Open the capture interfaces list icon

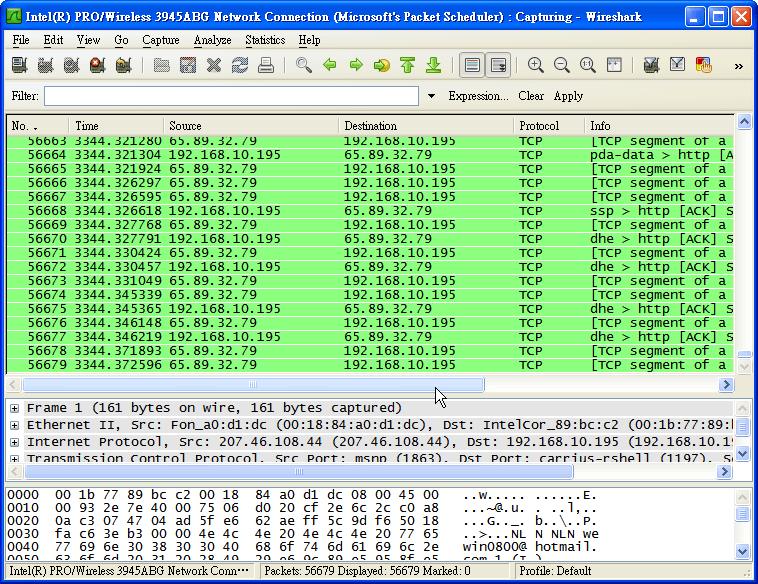point(19,65)
